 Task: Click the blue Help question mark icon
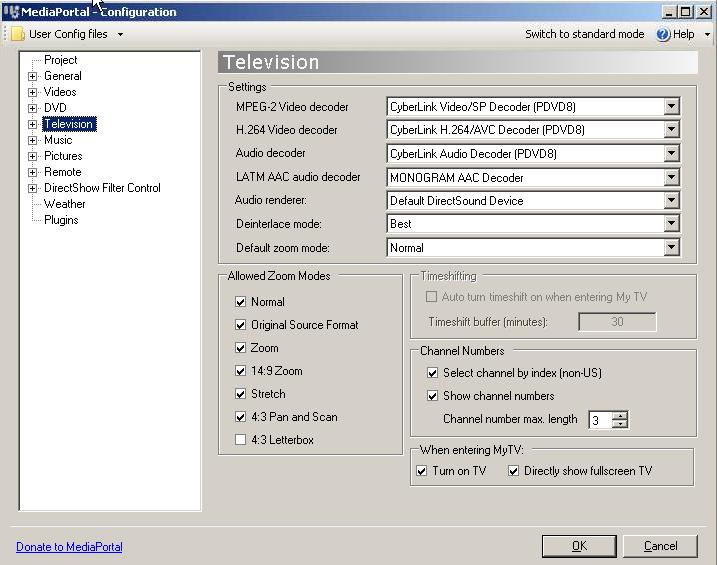[663, 34]
